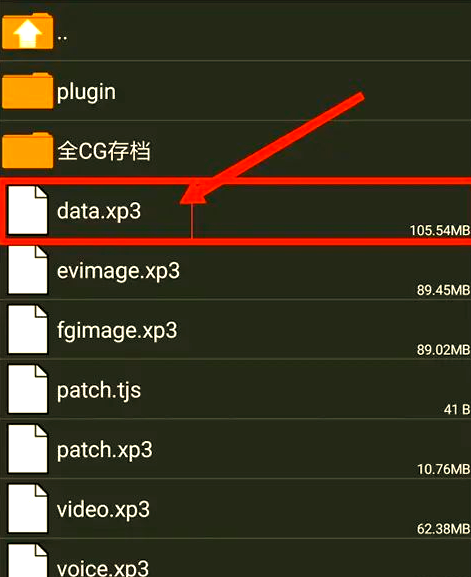
Task: Open the 全CG存档 folder icon
Action: coord(28,150)
